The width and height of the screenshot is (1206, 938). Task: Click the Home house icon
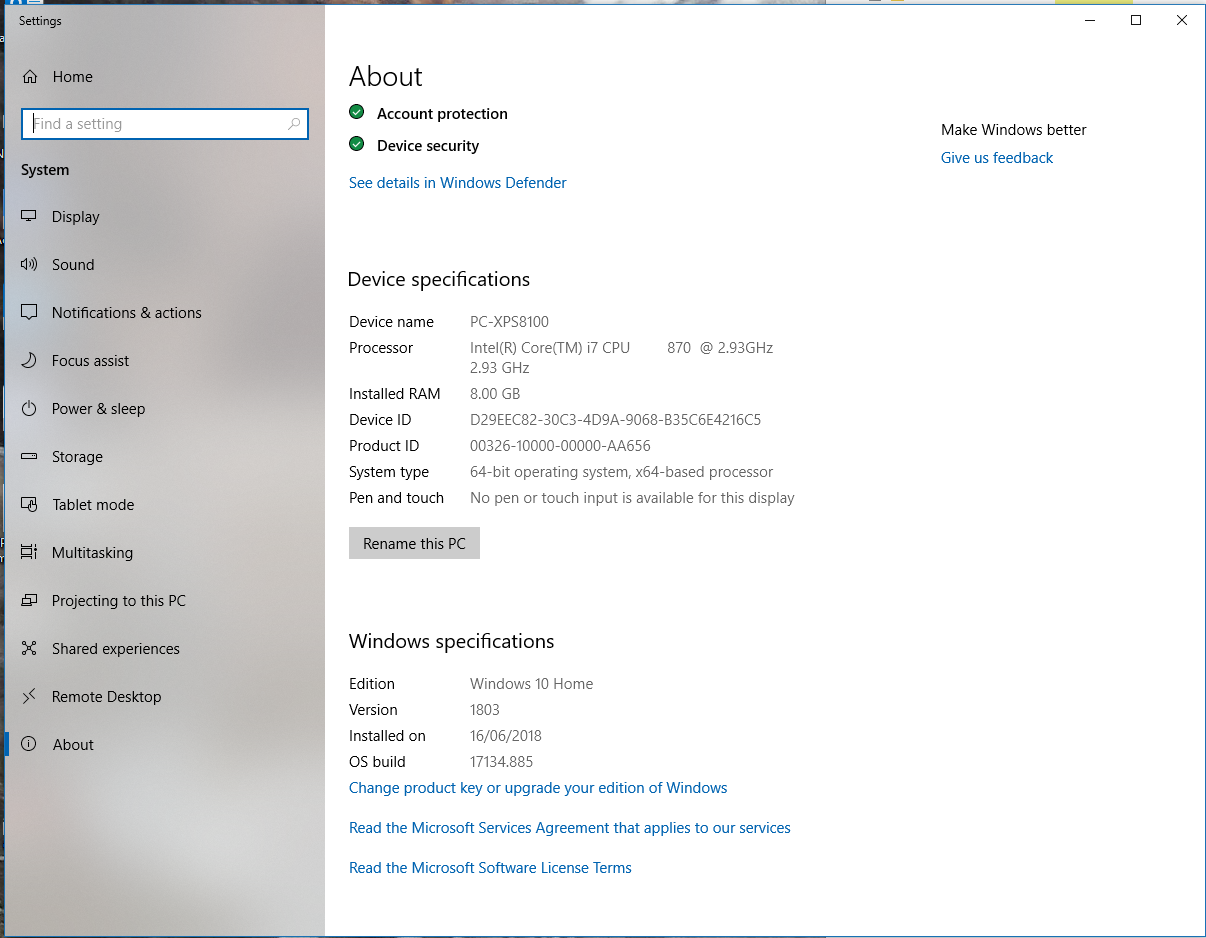(30, 77)
